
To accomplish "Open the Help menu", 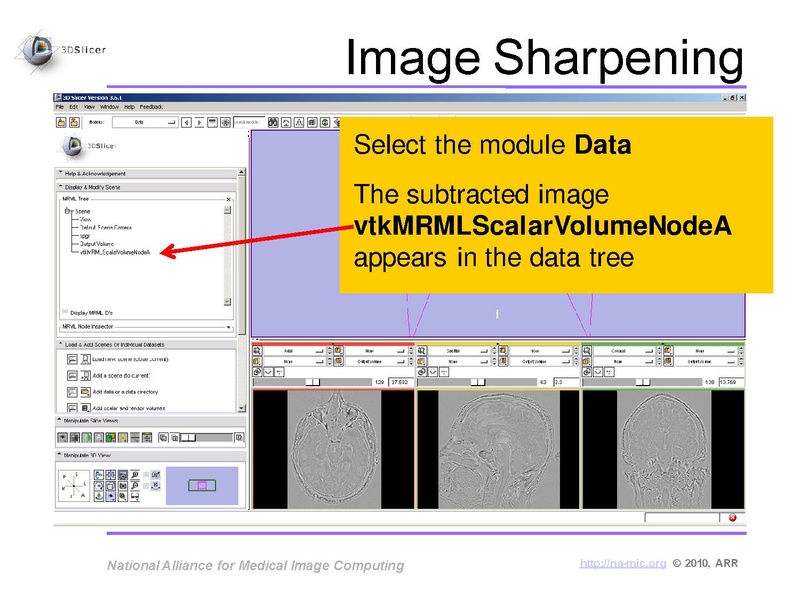I will tap(130, 107).
